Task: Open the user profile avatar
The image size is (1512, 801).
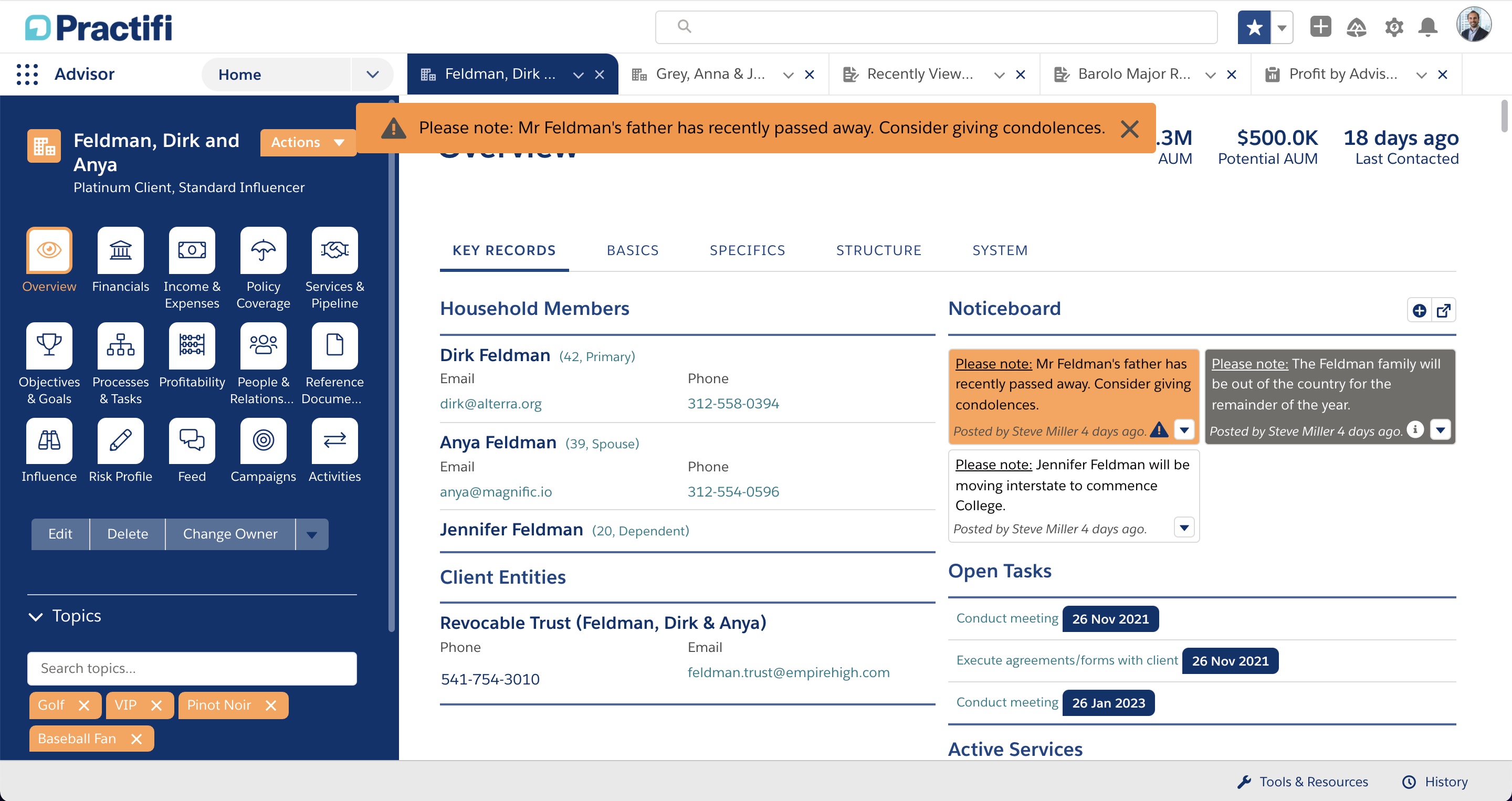Action: point(1473,25)
